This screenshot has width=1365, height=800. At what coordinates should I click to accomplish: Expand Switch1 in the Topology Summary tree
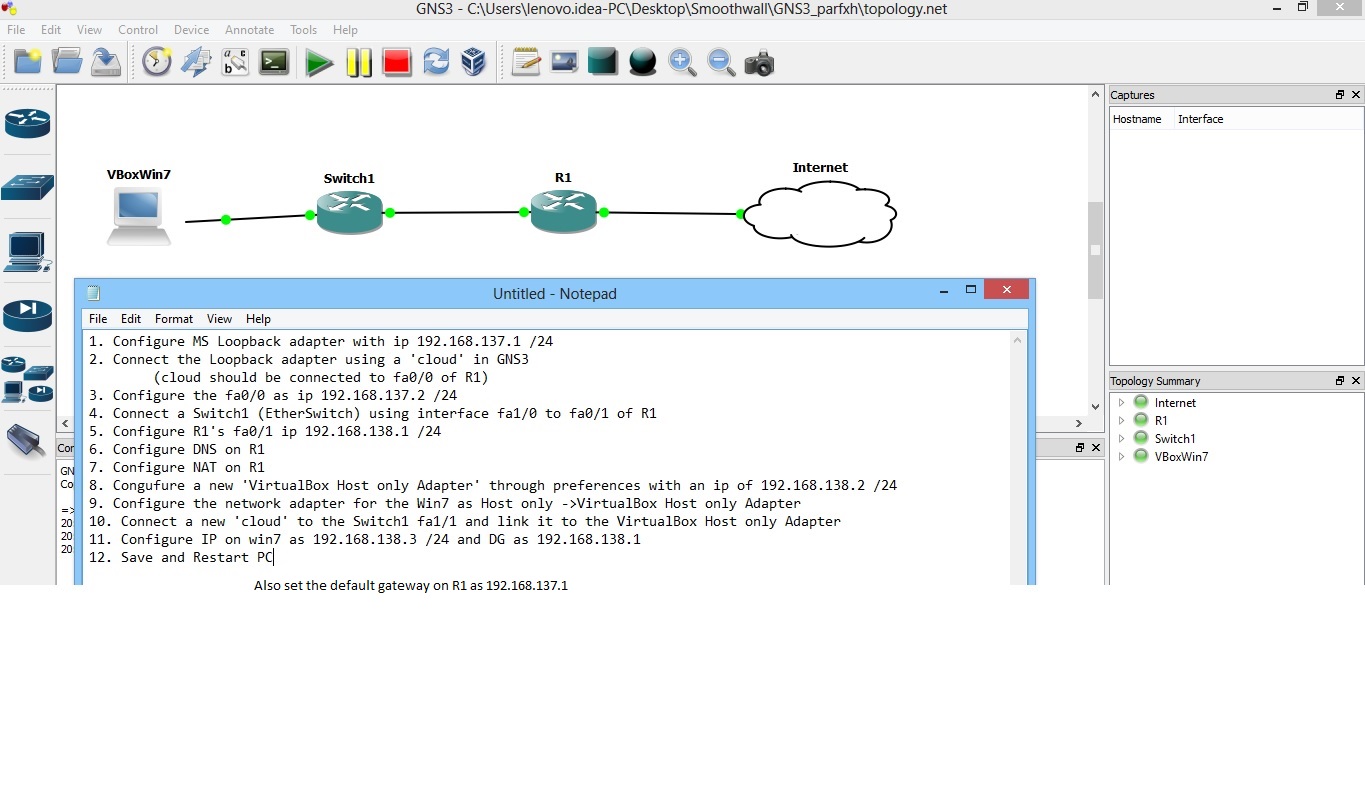(1122, 439)
